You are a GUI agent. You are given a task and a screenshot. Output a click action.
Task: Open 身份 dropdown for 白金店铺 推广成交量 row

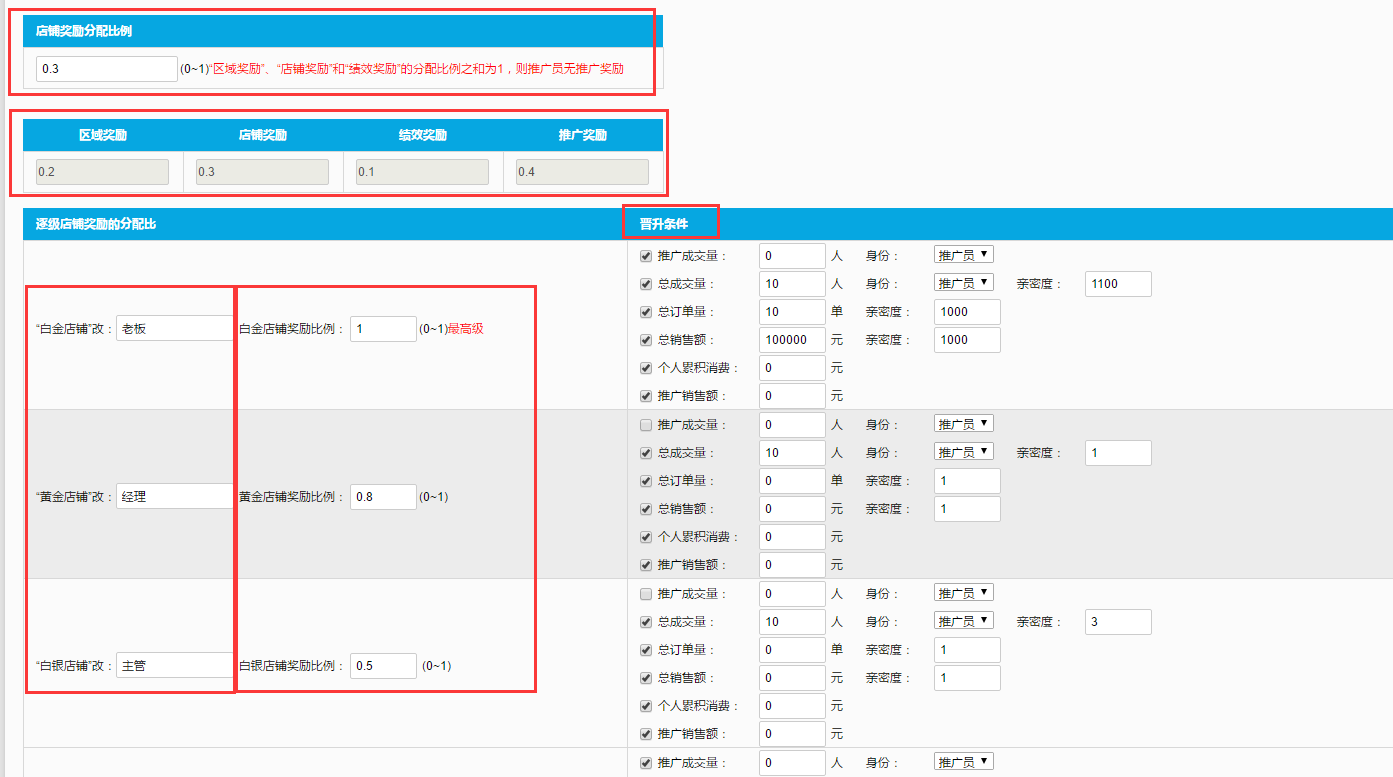pos(963,255)
